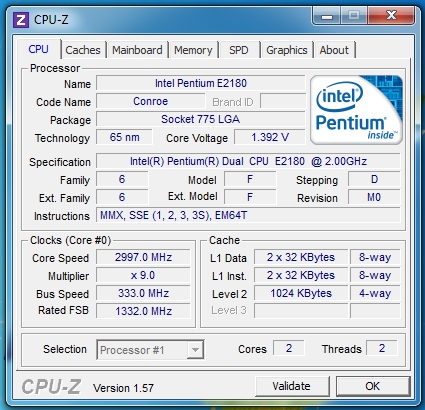Image resolution: width=425 pixels, height=410 pixels.
Task: Click the Validate button
Action: (291, 386)
